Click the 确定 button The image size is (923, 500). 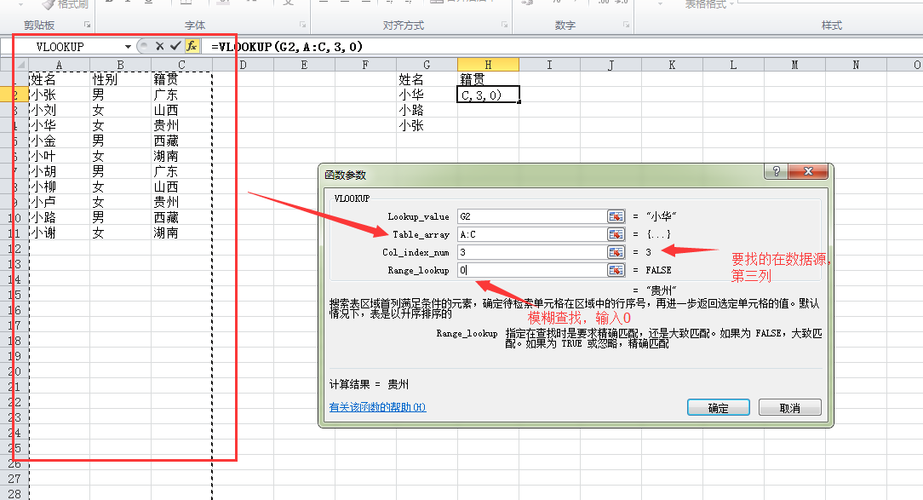[x=718, y=408]
